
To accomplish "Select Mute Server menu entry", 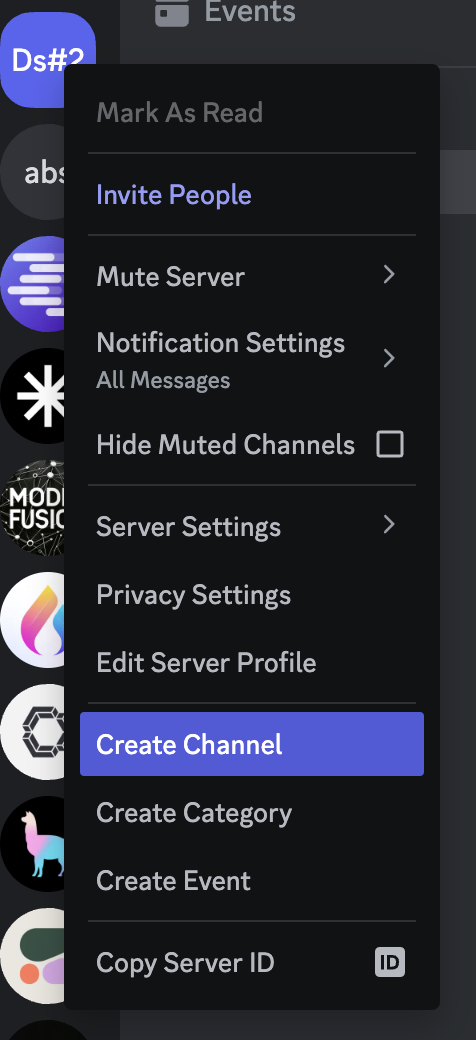I will [252, 277].
